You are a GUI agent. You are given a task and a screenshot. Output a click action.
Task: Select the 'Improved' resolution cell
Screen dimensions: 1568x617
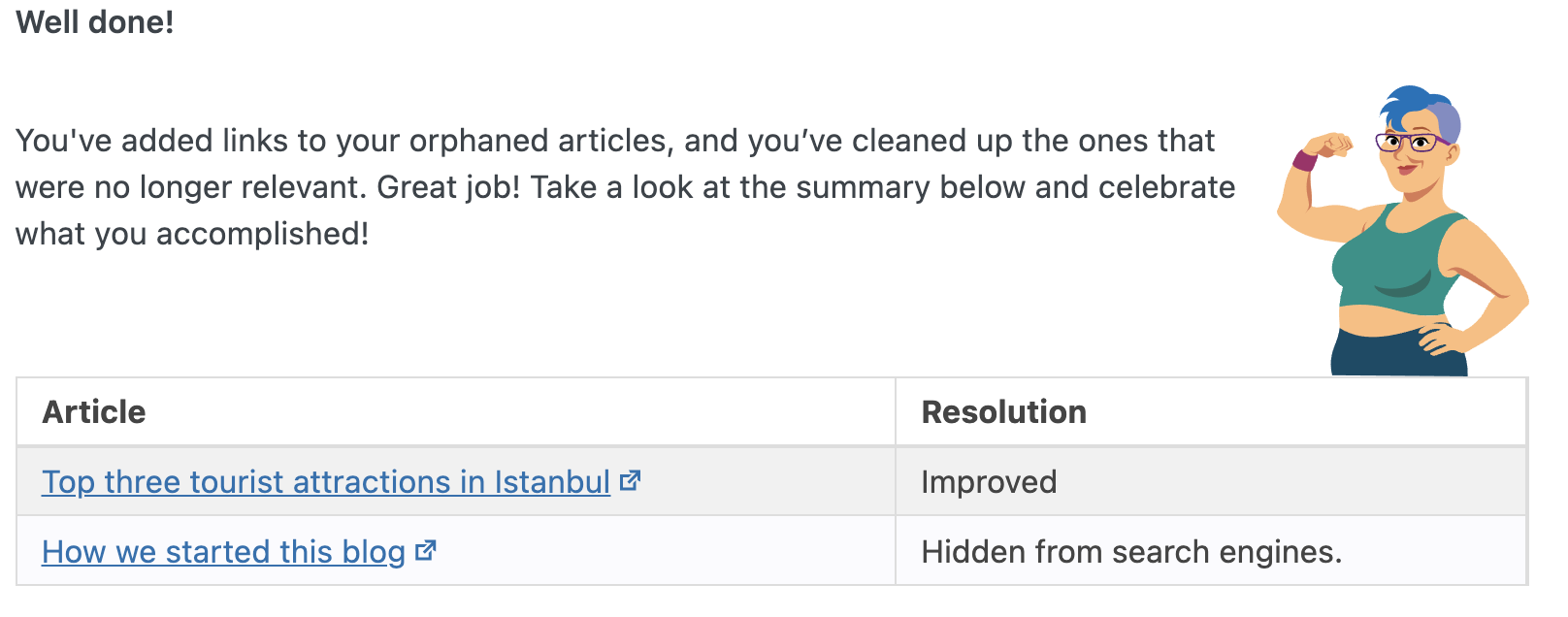point(989,482)
